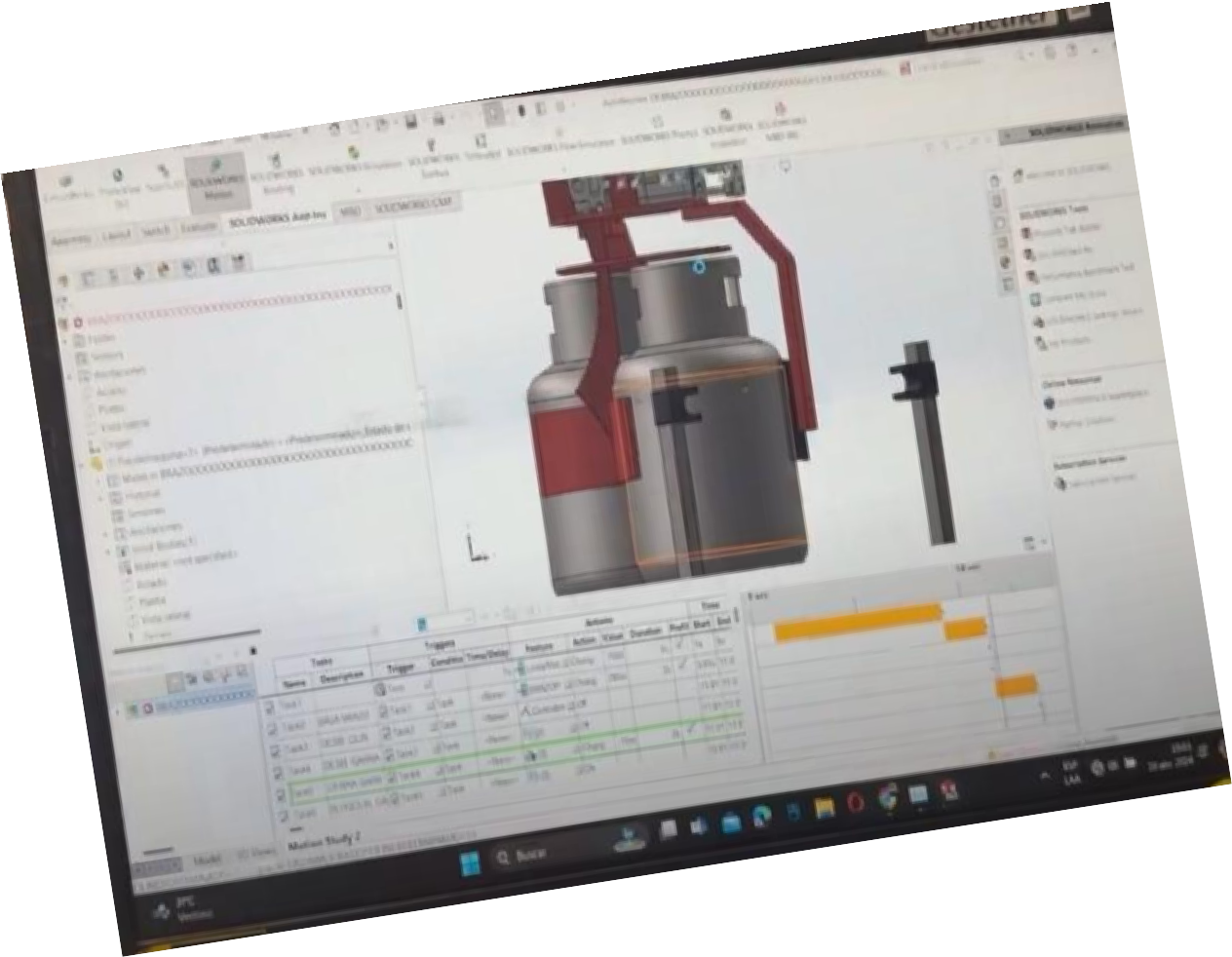Switch to the MBD ribbon tab

click(x=349, y=213)
